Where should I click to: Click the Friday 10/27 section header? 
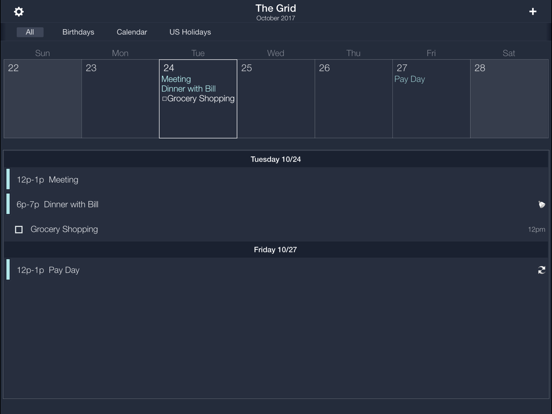coord(276,250)
